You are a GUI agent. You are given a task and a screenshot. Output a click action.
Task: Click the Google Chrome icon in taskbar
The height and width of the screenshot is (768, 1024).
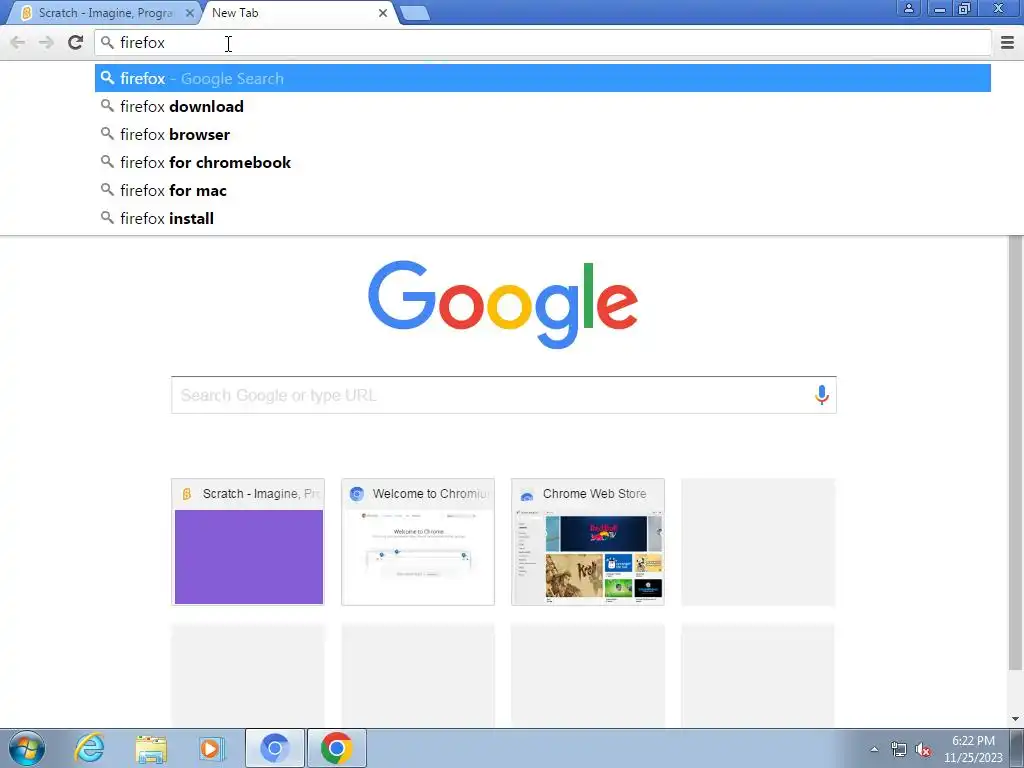[x=336, y=748]
